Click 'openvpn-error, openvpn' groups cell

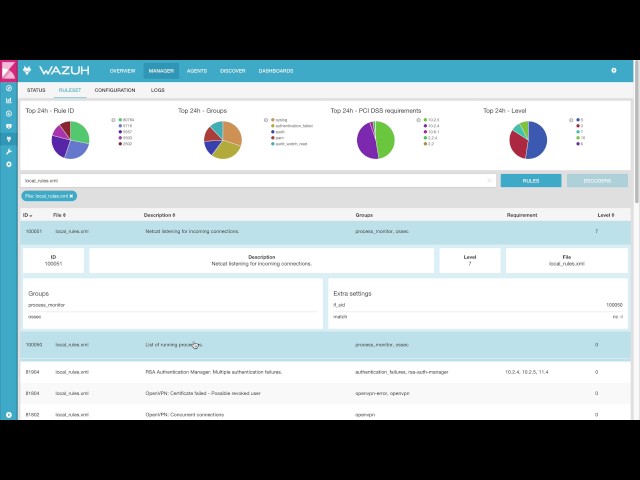(382, 393)
